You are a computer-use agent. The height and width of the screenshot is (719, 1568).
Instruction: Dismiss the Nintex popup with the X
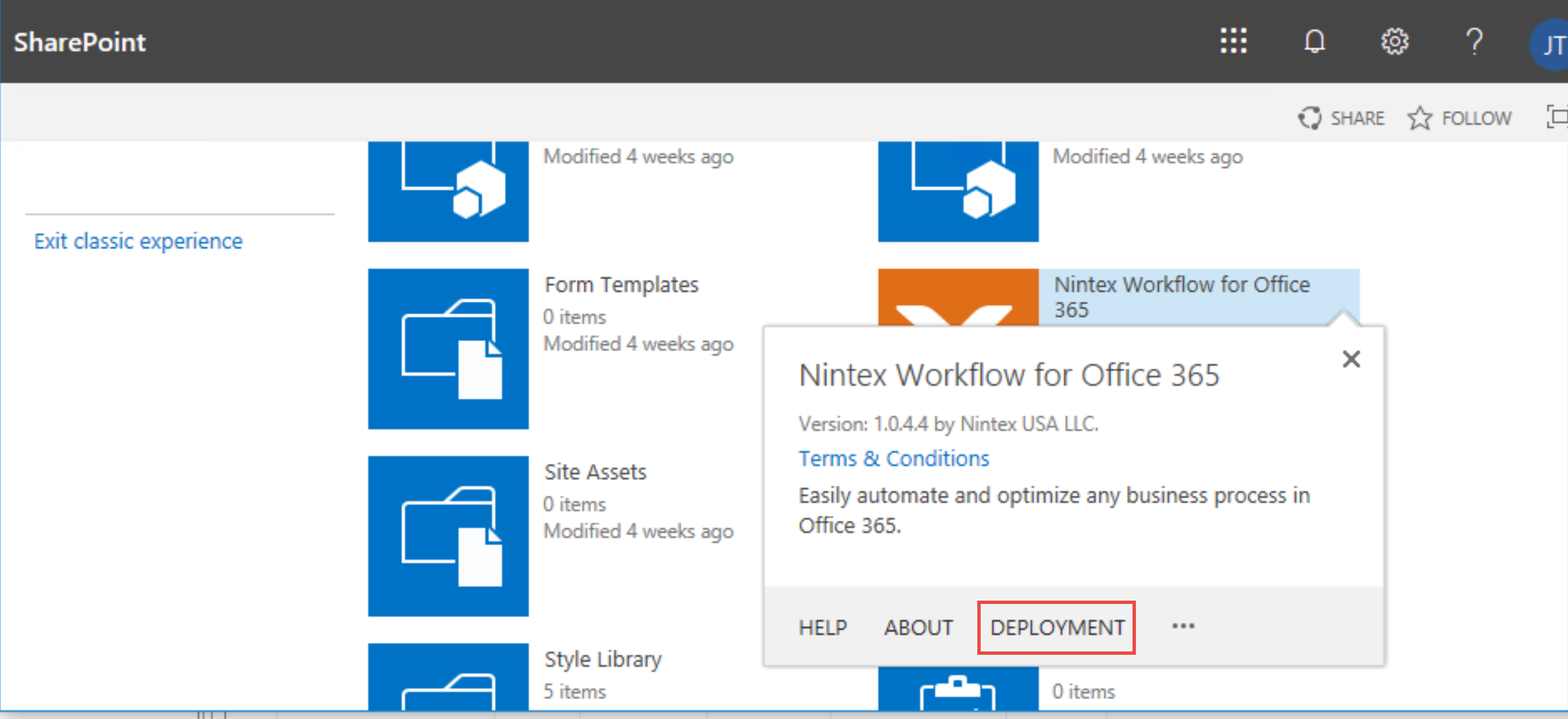pyautogui.click(x=1351, y=359)
